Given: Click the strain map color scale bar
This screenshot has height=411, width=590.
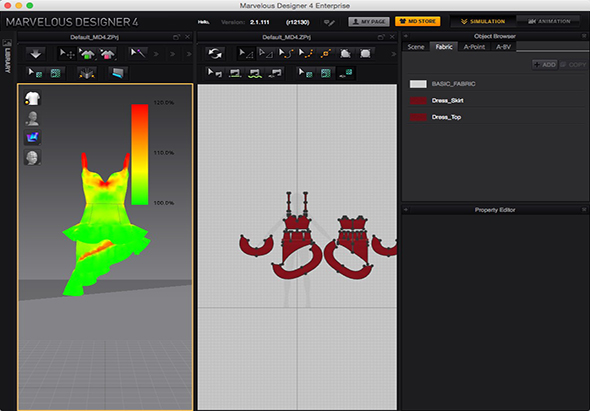Looking at the screenshot, I should click(140, 154).
